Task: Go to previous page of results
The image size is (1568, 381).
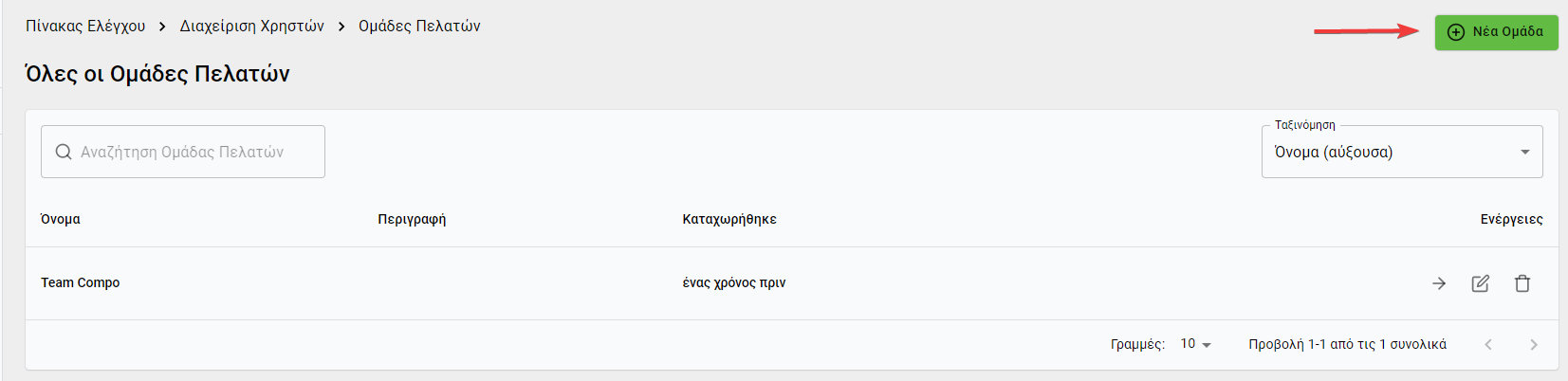Action: [1488, 345]
